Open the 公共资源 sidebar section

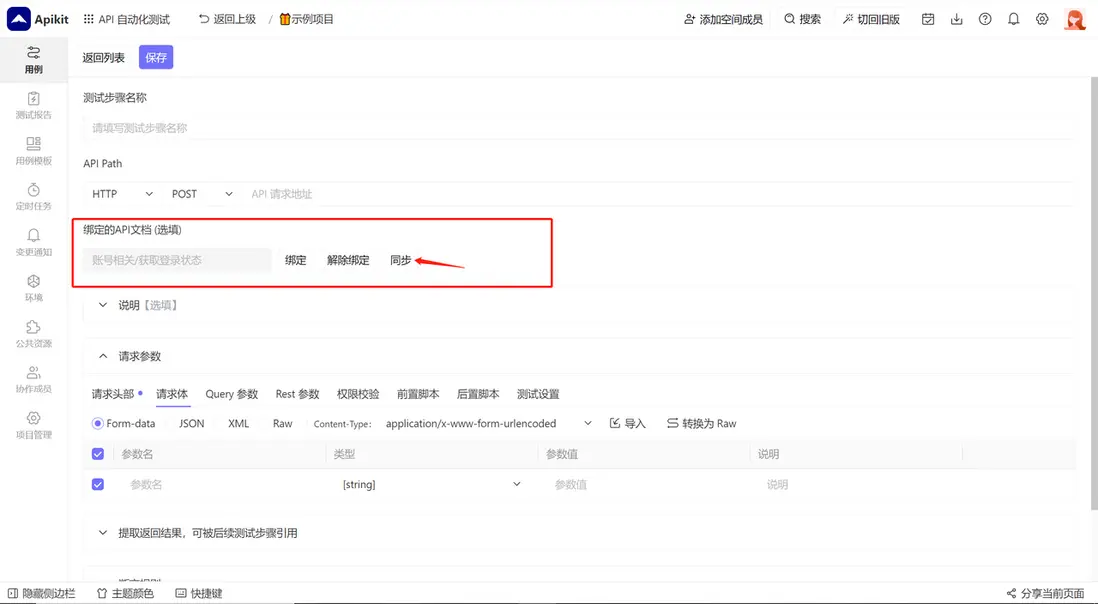pos(34,334)
